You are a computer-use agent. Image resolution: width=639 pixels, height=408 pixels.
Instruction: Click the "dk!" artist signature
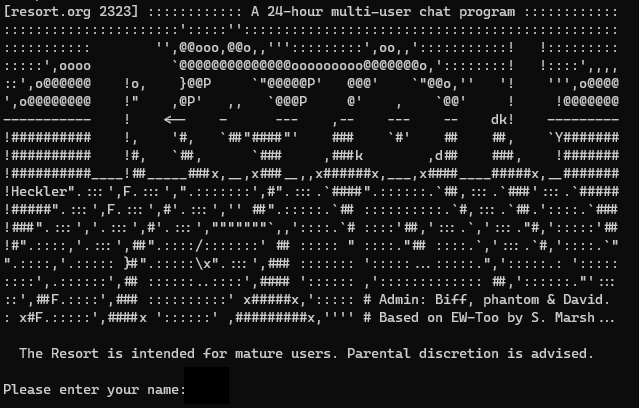502,119
